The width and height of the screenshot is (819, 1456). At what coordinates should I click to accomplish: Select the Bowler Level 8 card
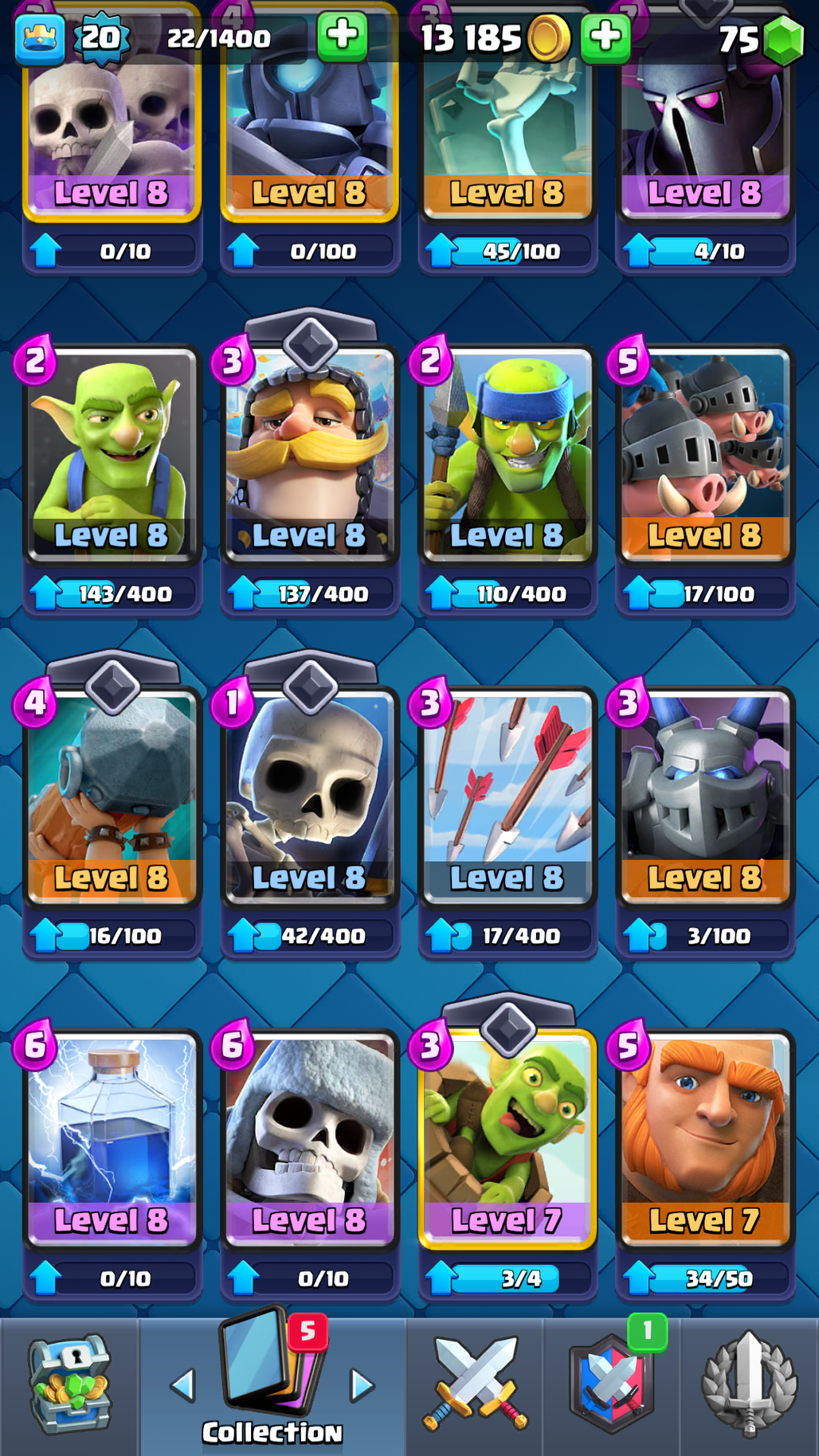(x=112, y=796)
